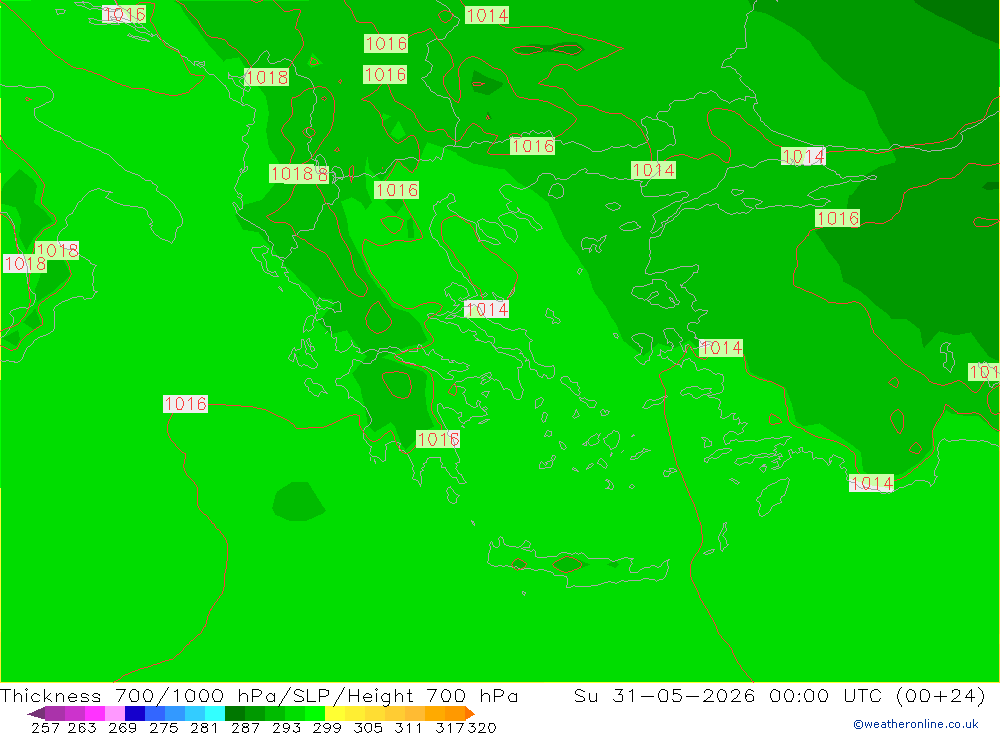Image resolution: width=1000 pixels, height=733 pixels.
Task: Click the 320 legend value
Action: pyautogui.click(x=482, y=727)
